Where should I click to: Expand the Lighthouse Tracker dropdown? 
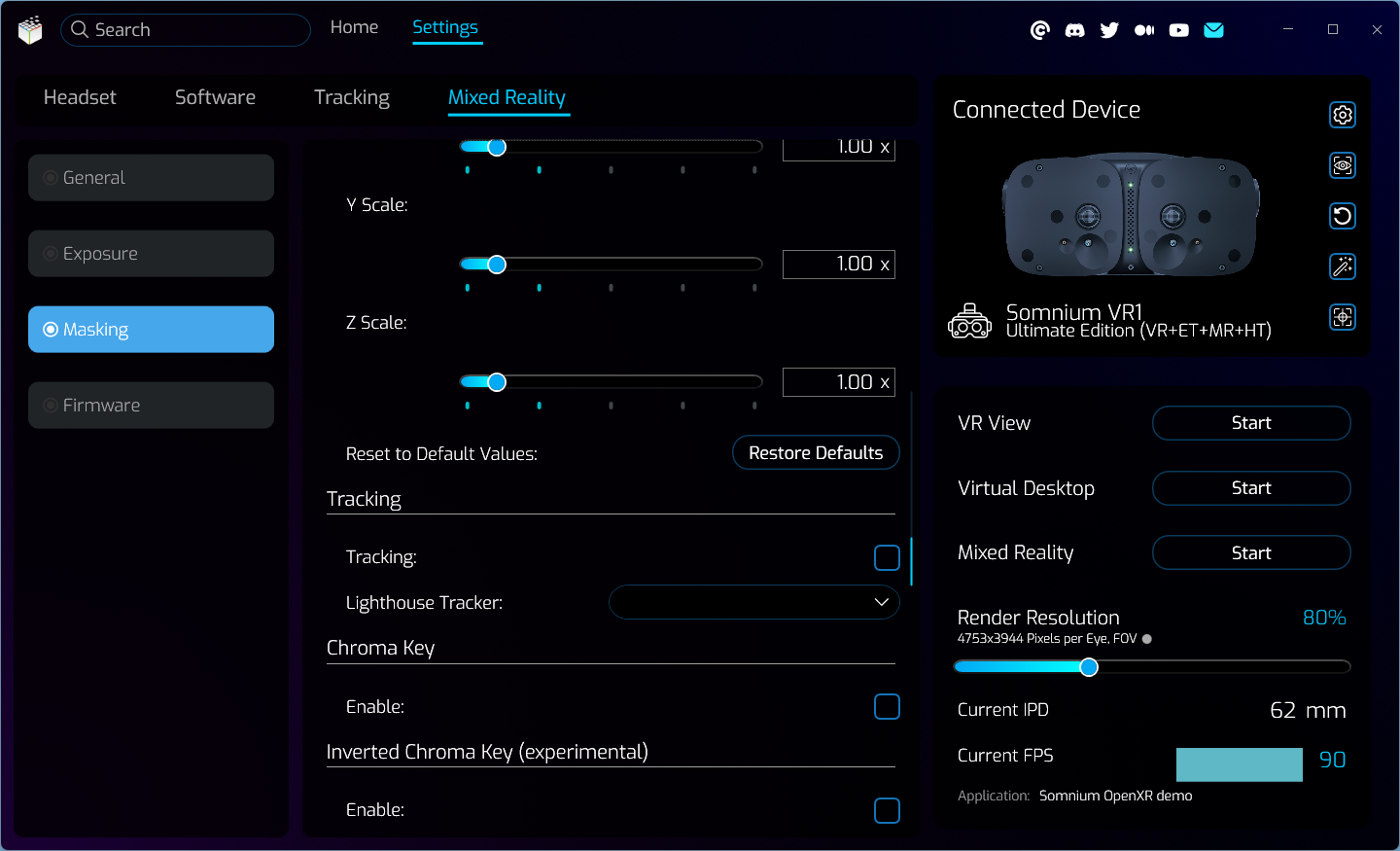[x=753, y=602]
